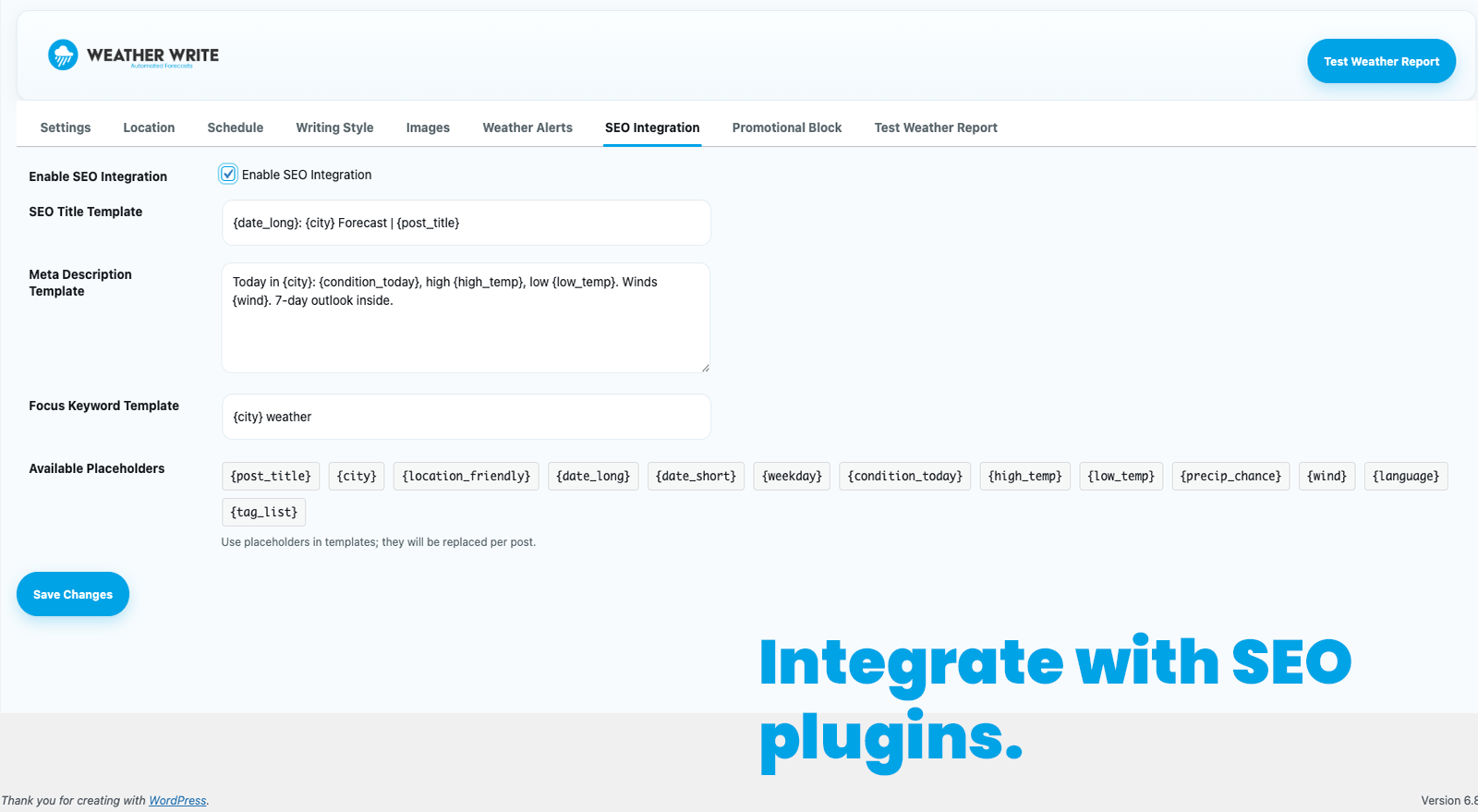Click the {condition_today} placeholder chip
The width and height of the screenshot is (1478, 812).
[905, 476]
